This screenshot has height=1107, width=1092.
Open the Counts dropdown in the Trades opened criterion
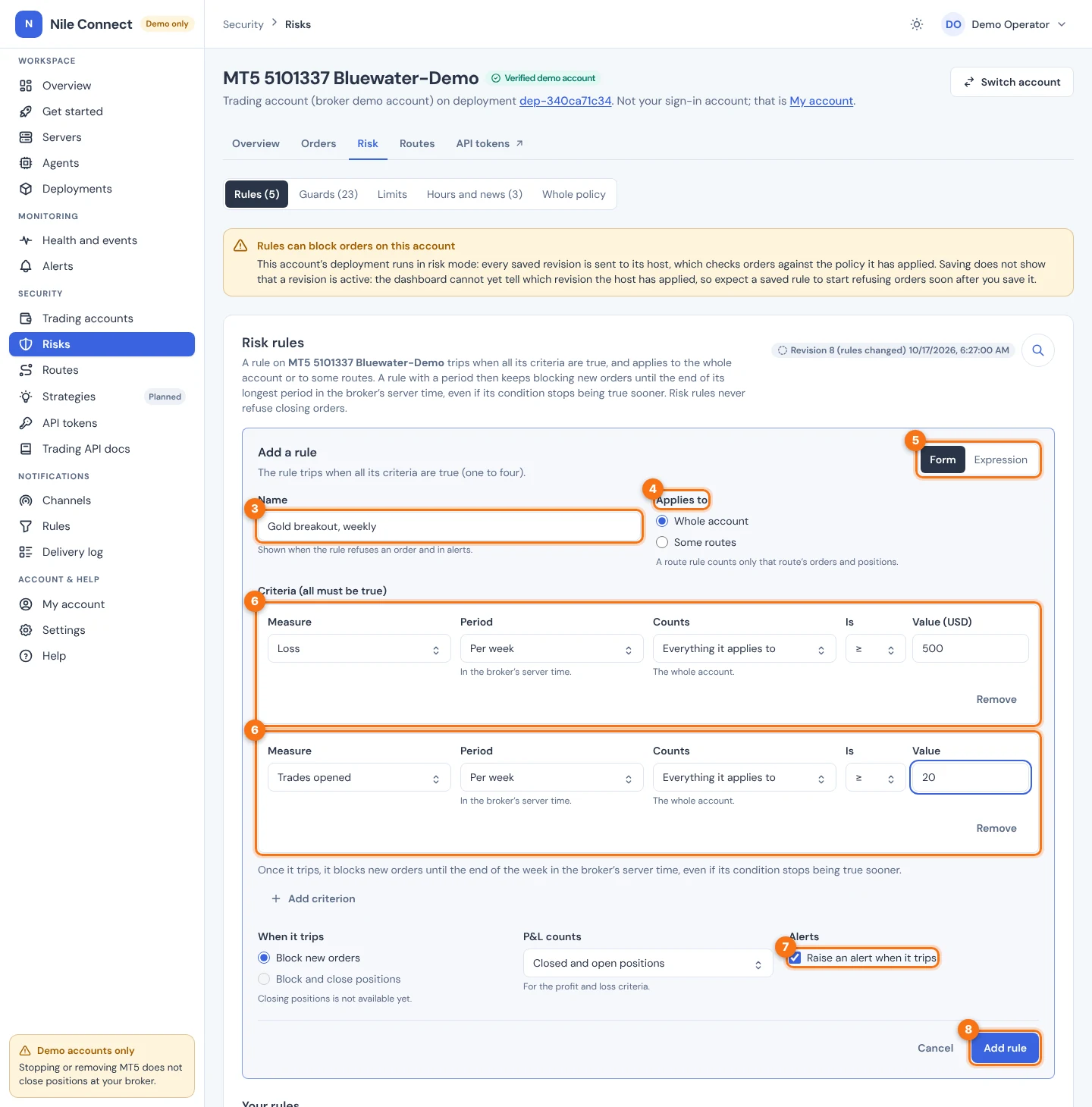[x=745, y=777]
